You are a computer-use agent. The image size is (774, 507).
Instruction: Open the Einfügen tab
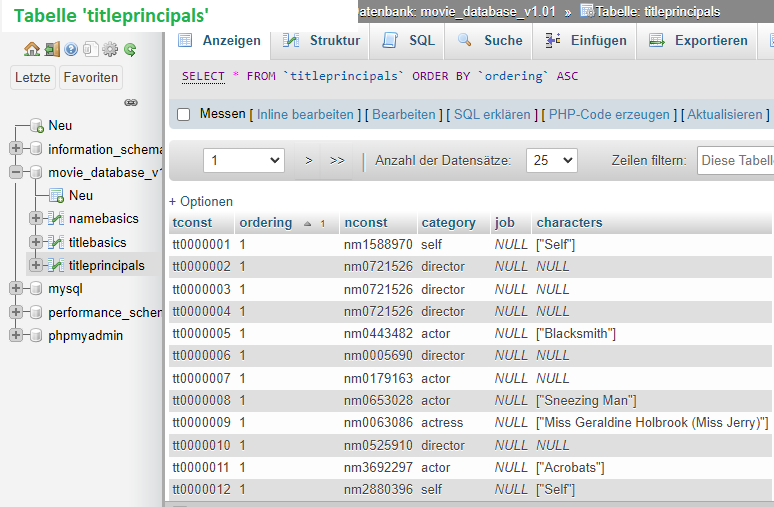[x=585, y=40]
